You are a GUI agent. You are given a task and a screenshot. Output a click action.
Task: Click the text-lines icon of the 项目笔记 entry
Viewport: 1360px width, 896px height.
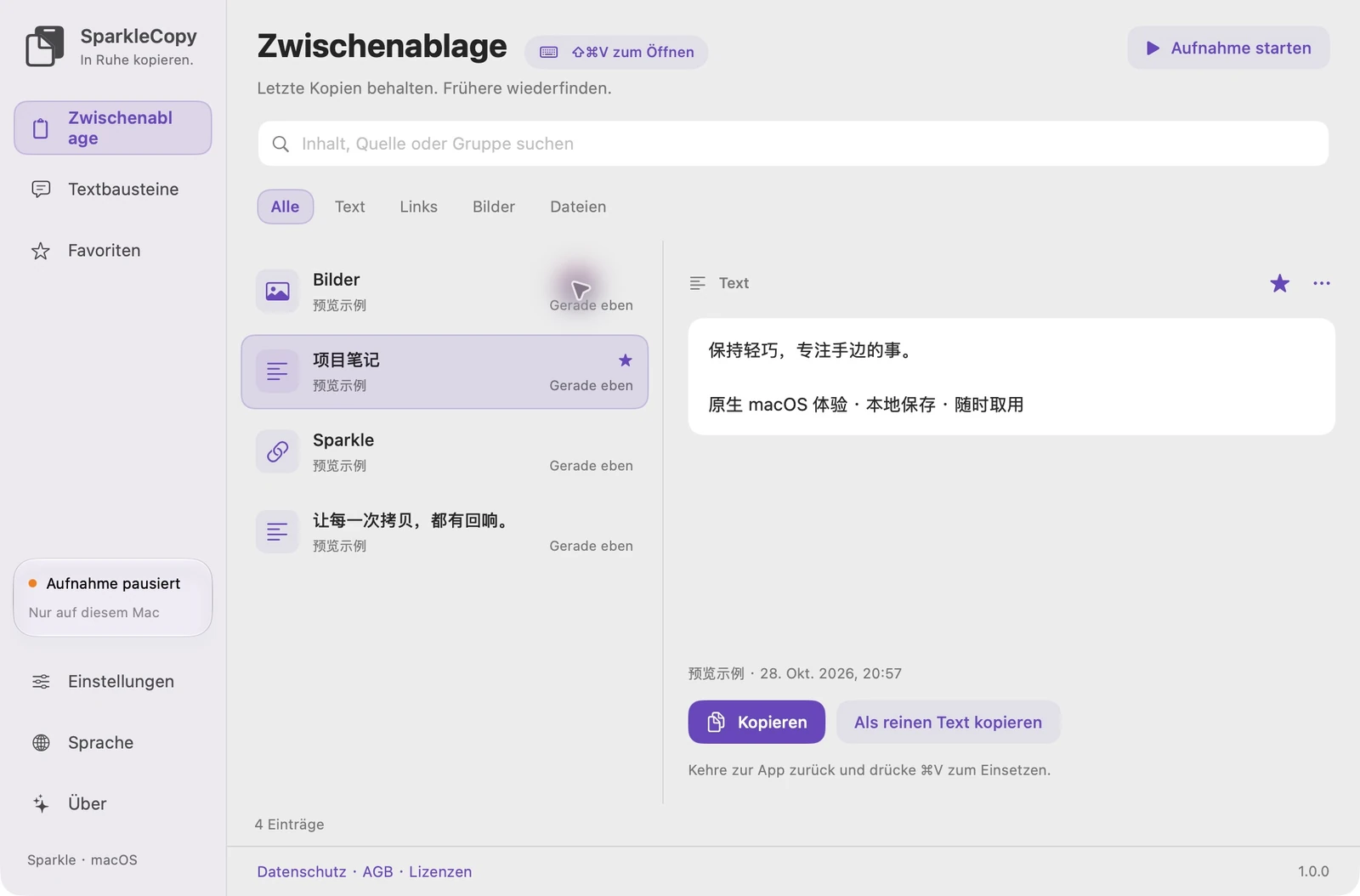pos(278,371)
